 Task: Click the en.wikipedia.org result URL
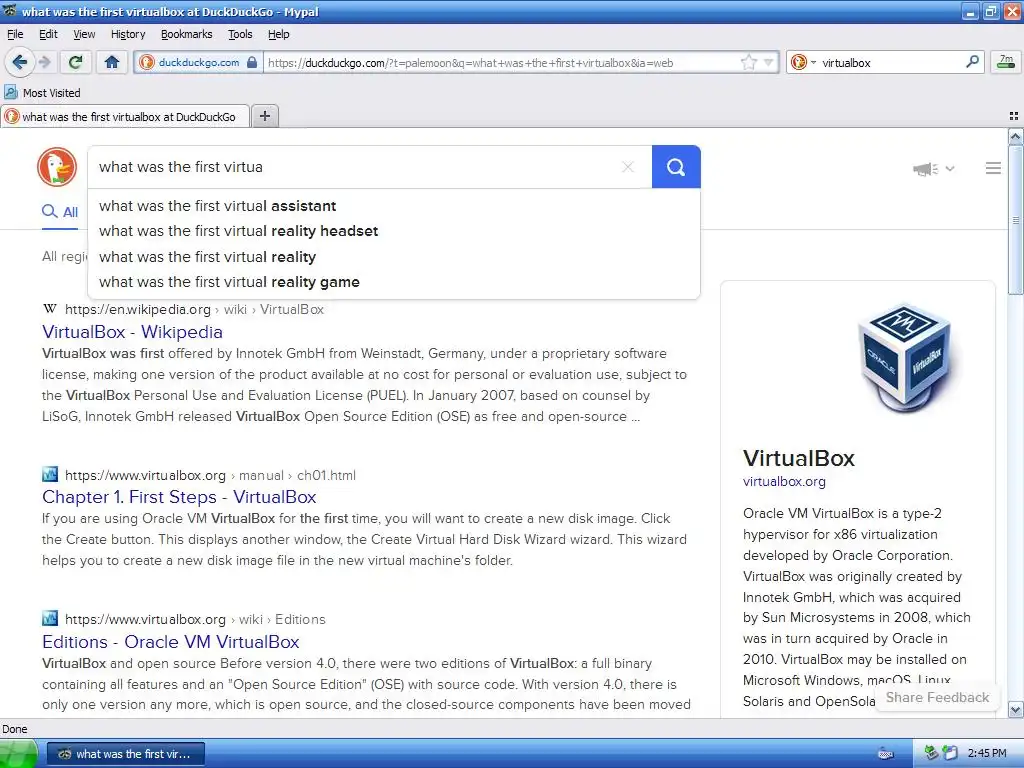tap(195, 310)
